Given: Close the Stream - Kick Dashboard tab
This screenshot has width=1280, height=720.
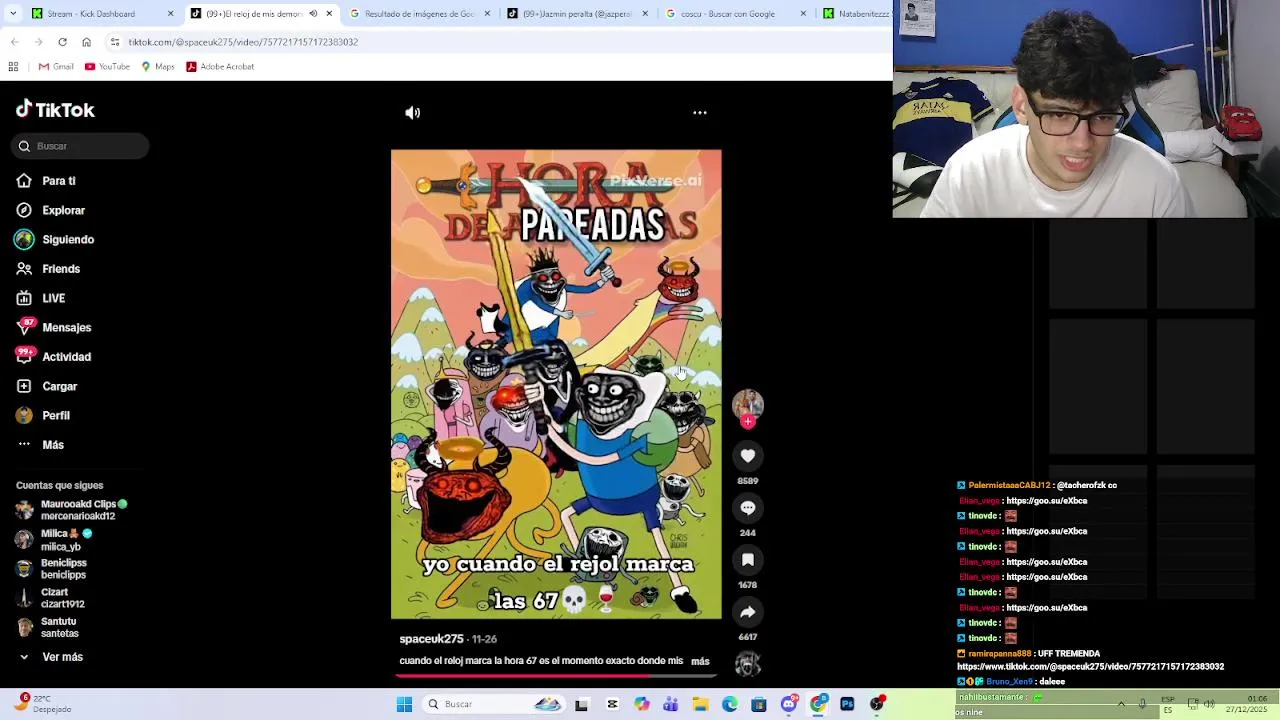Looking at the screenshot, I should [x=170, y=14].
